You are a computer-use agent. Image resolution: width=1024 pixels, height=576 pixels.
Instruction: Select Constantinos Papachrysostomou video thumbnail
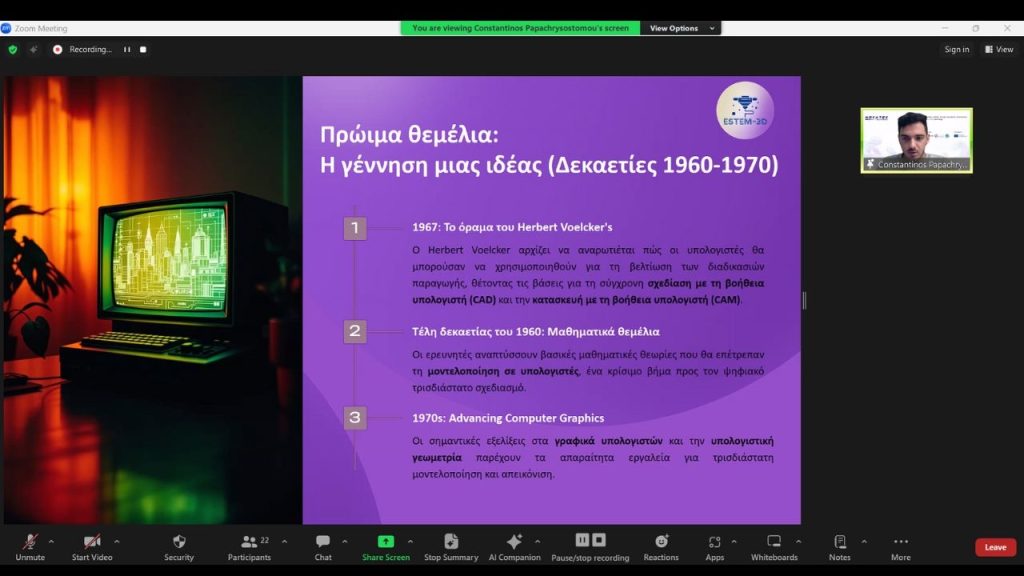(916, 140)
